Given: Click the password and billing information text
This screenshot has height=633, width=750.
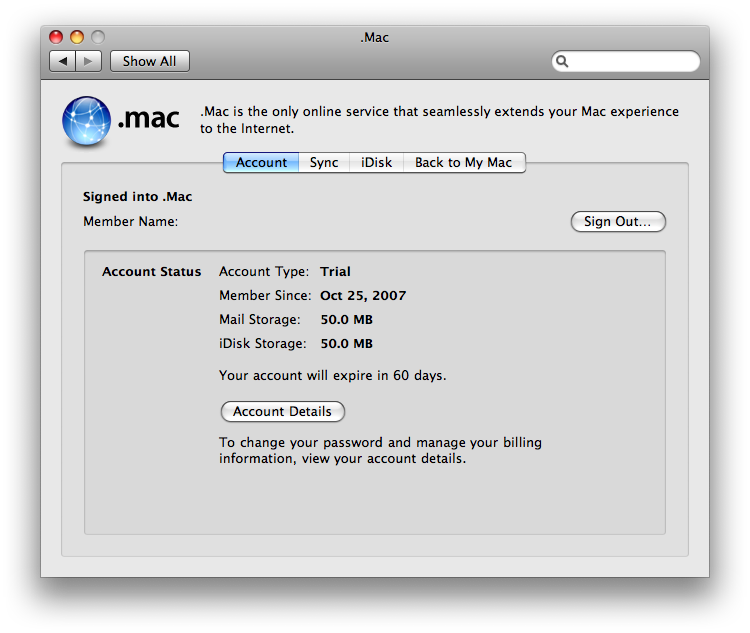Looking at the screenshot, I should coord(380,450).
